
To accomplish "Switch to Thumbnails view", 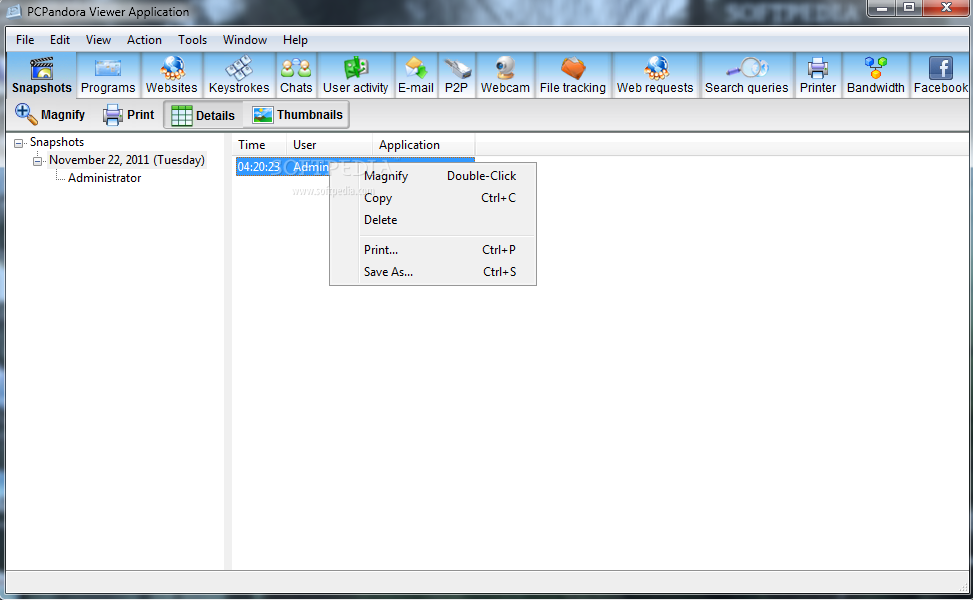I will [x=297, y=115].
